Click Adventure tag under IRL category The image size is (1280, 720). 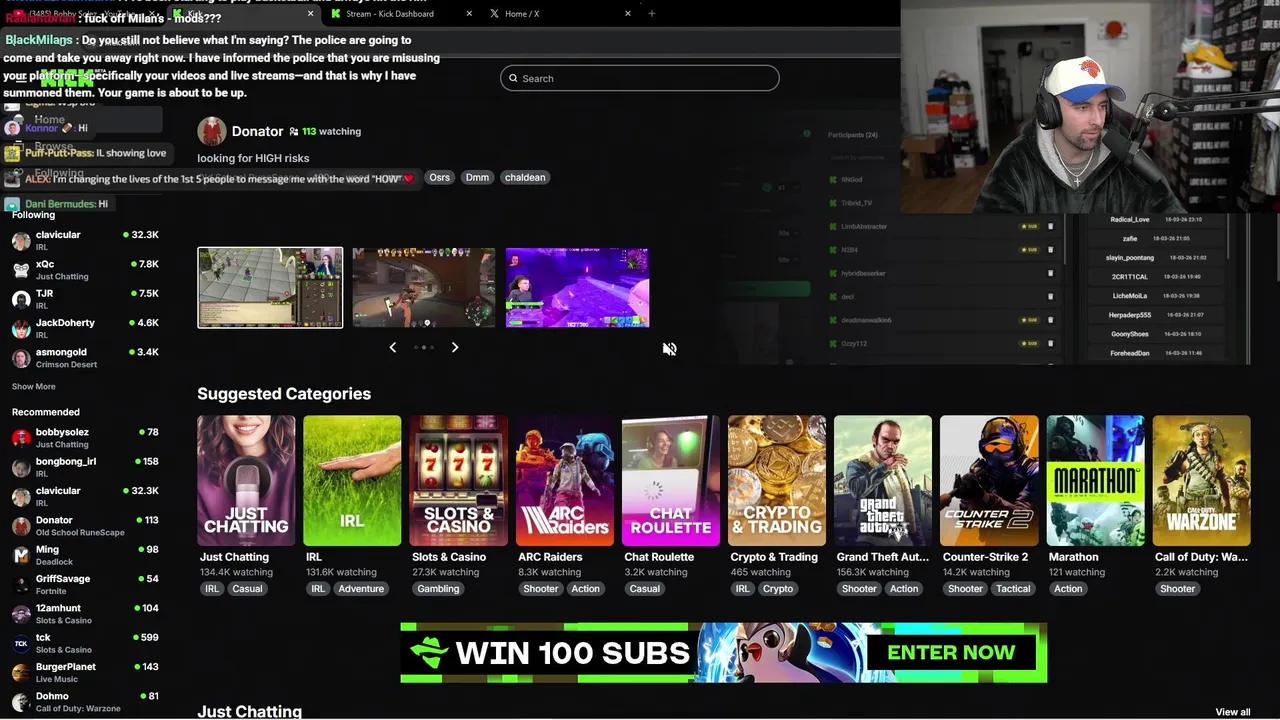(361, 589)
